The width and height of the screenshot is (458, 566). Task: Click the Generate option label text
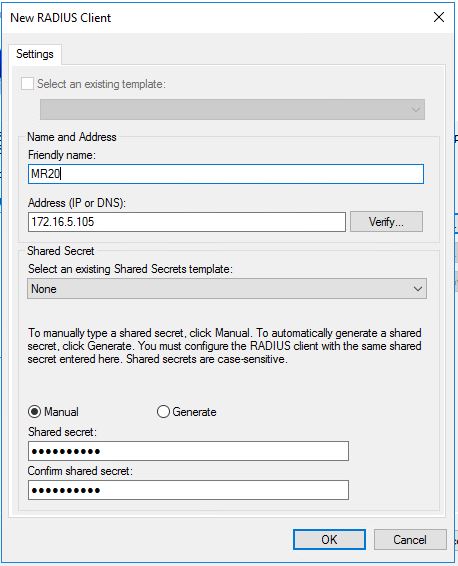pyautogui.click(x=194, y=412)
